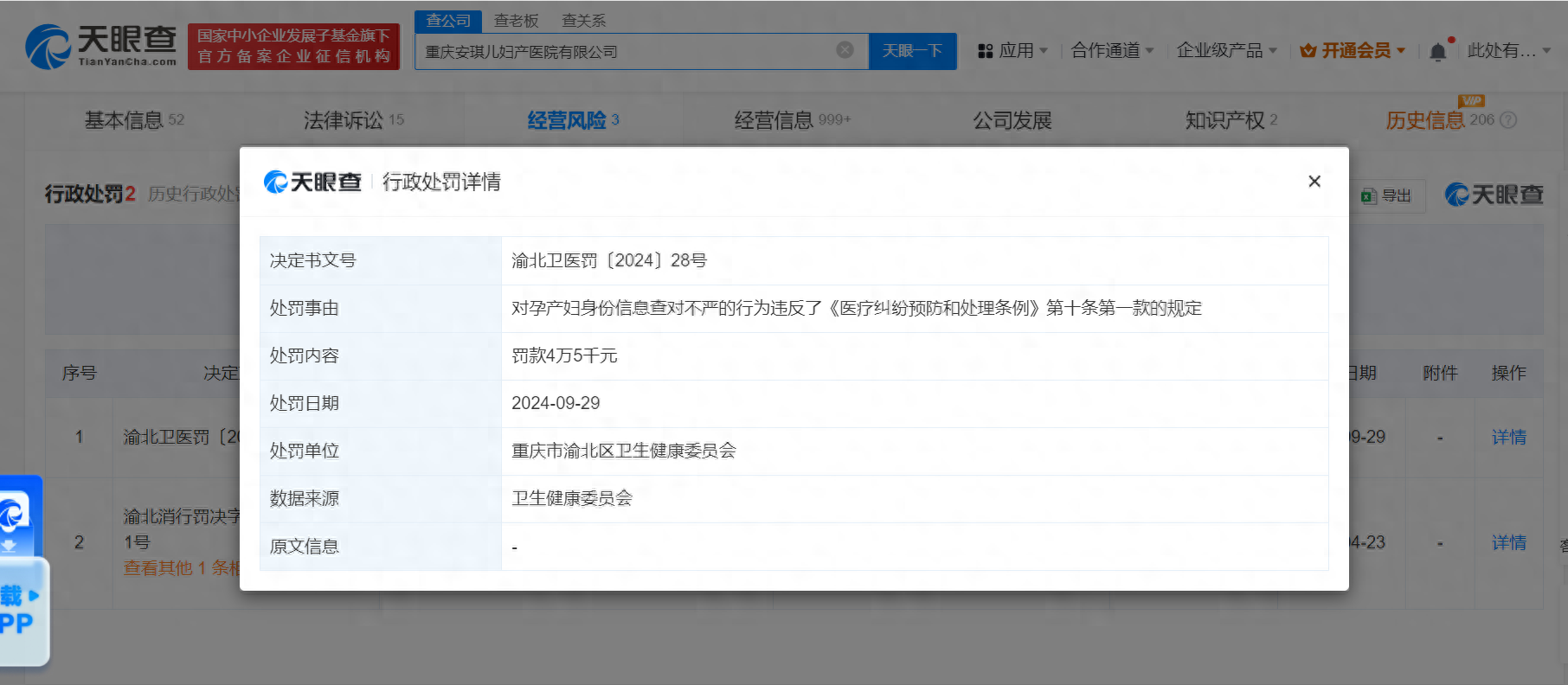Screen dimensions: 1568x685
Task: Switch to the 公司发展 tab
Action: (1012, 120)
